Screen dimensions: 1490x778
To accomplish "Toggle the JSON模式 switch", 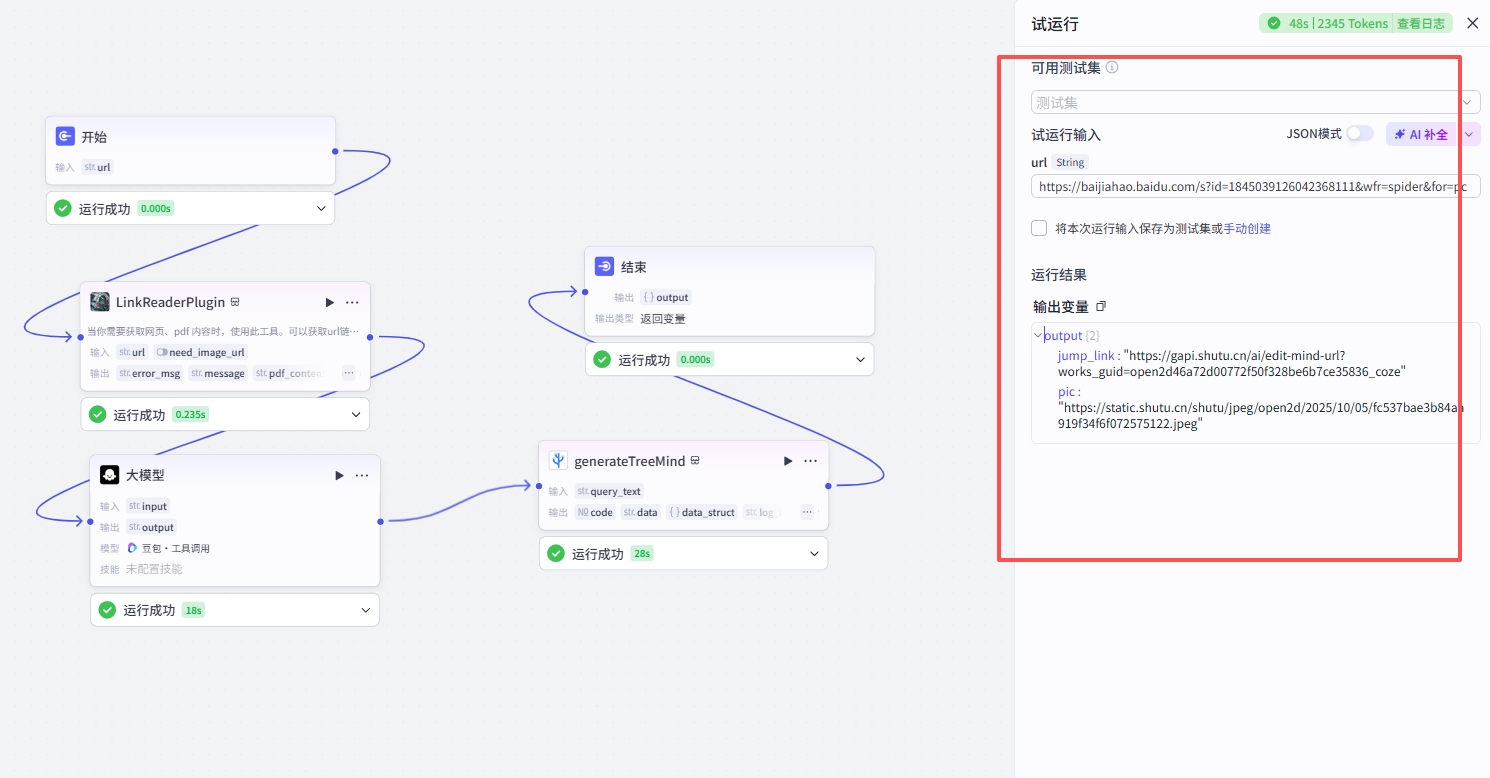I will (x=1360, y=134).
